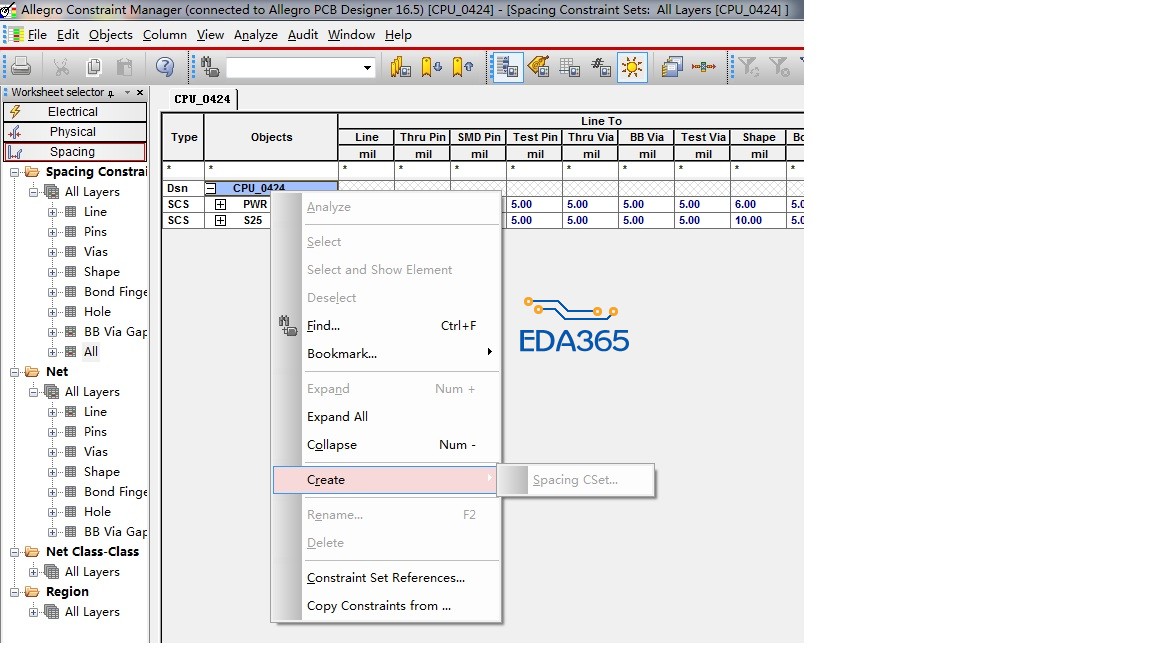Viewport: 1152px width, 648px height.
Task: Click the grid table toolbar icon
Action: (570, 67)
